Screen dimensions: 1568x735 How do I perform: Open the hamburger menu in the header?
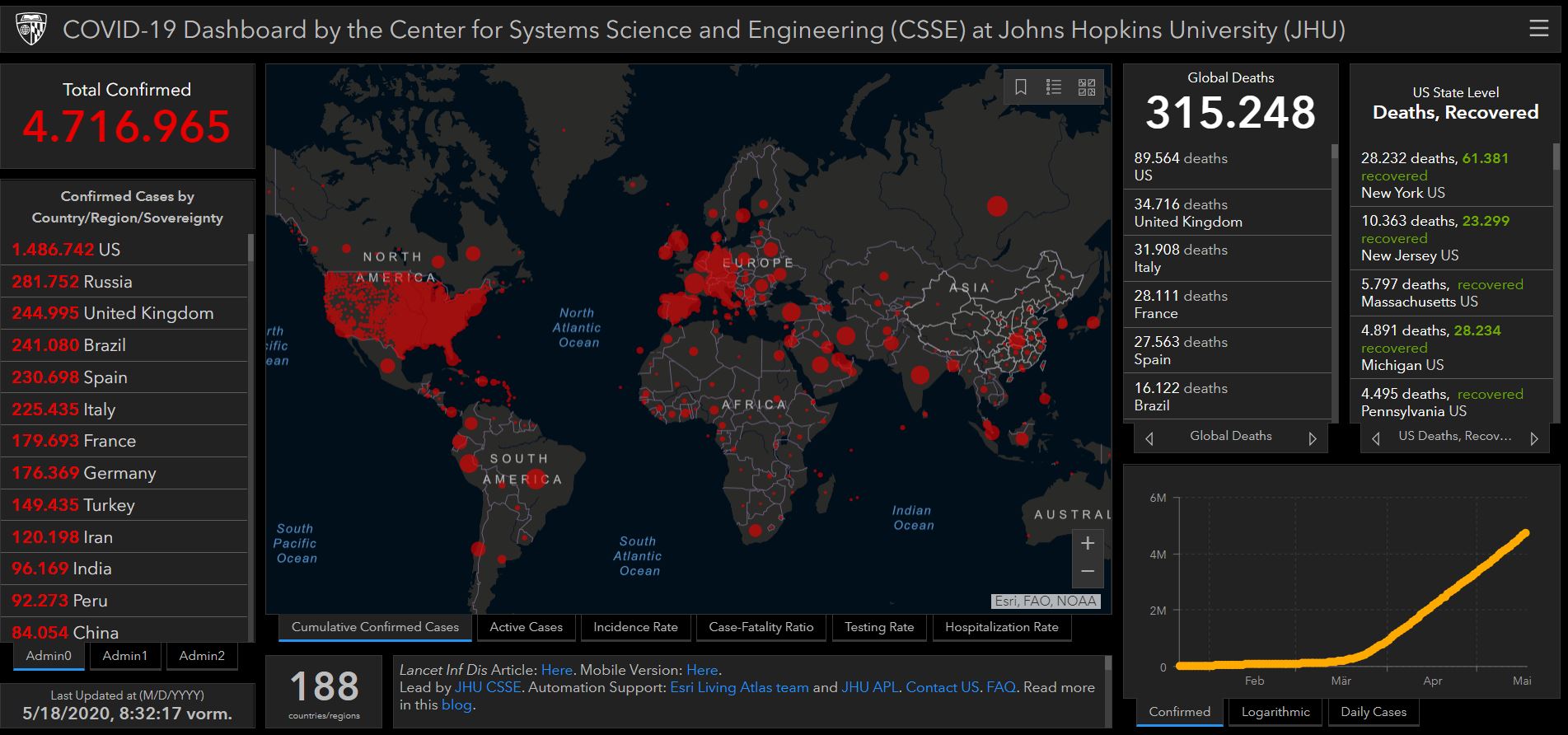click(x=1538, y=29)
